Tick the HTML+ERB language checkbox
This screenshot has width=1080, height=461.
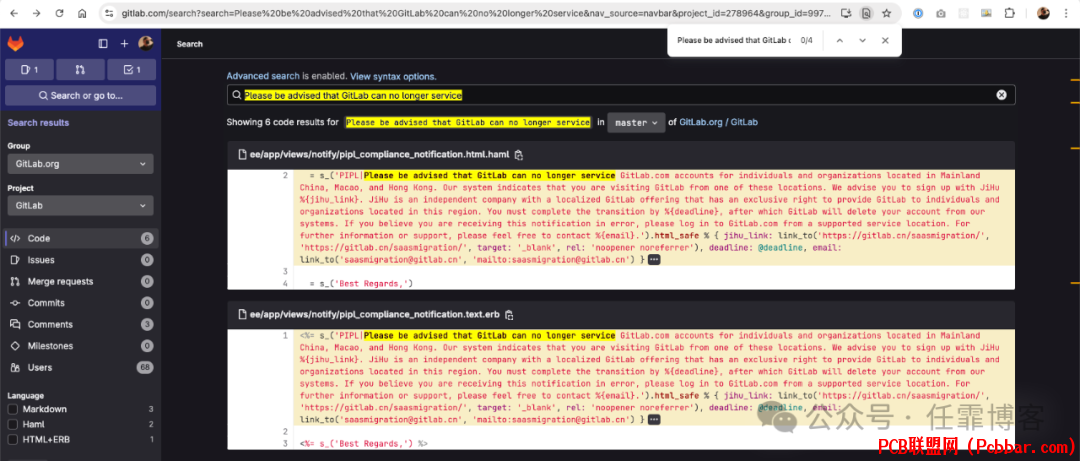point(12,440)
